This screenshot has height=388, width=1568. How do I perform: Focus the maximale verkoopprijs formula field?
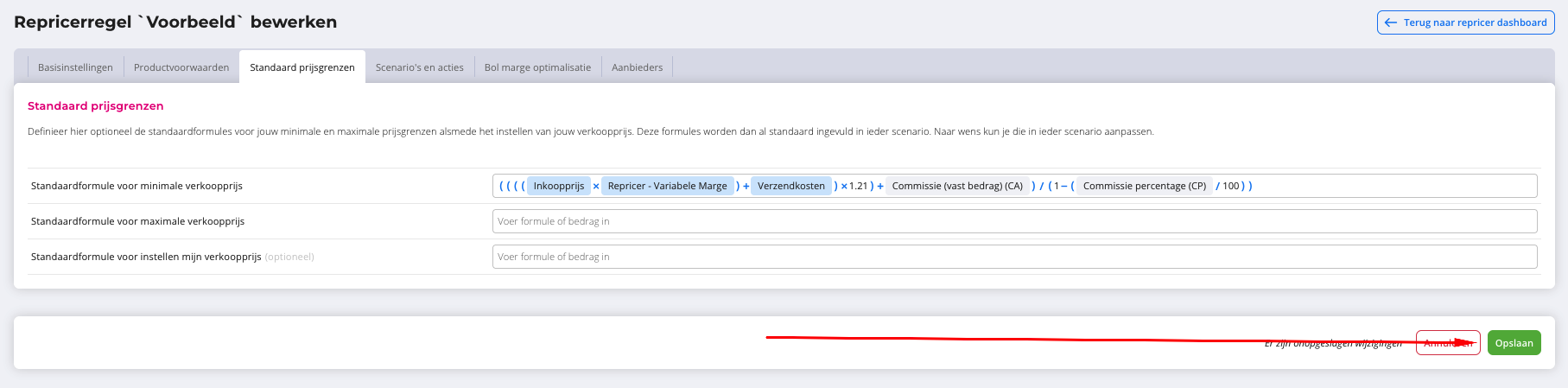[1014, 221]
